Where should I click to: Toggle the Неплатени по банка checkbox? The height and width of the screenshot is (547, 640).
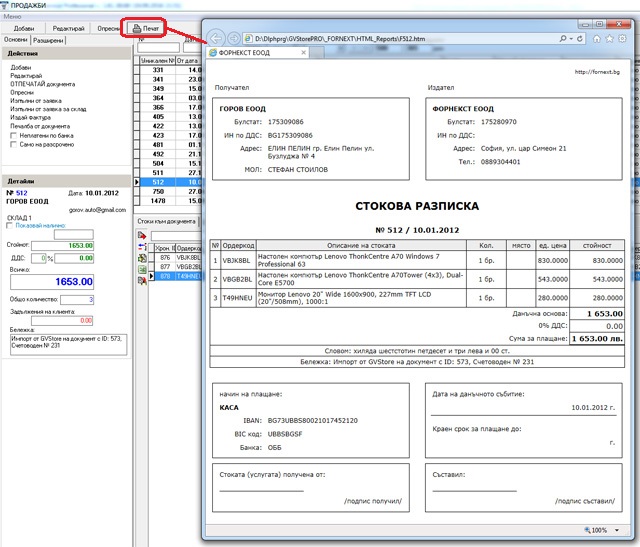pos(13,136)
